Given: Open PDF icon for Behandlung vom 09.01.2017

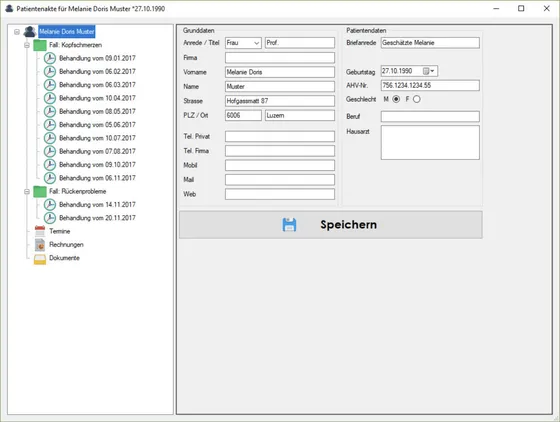Looking at the screenshot, I should click(x=50, y=58).
